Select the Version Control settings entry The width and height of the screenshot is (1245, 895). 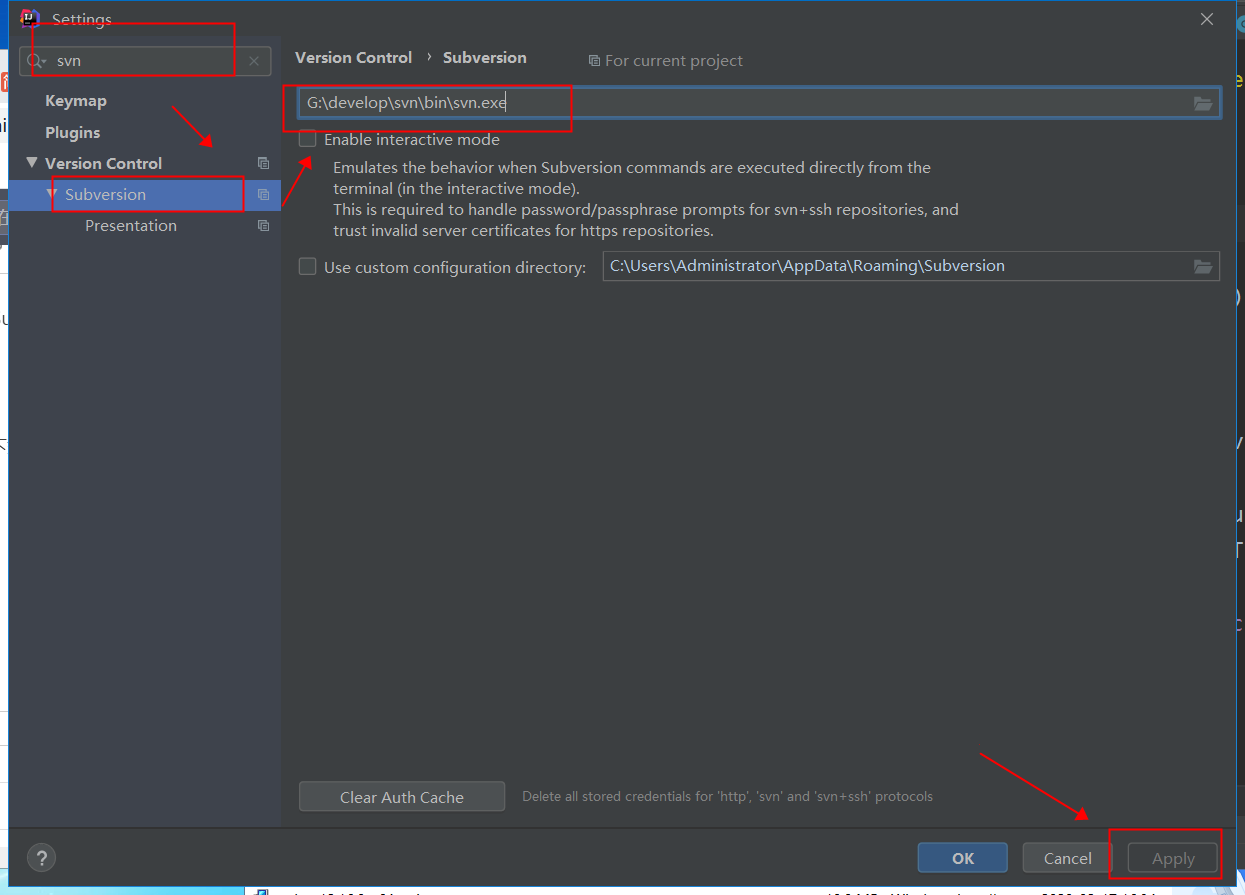pos(103,163)
